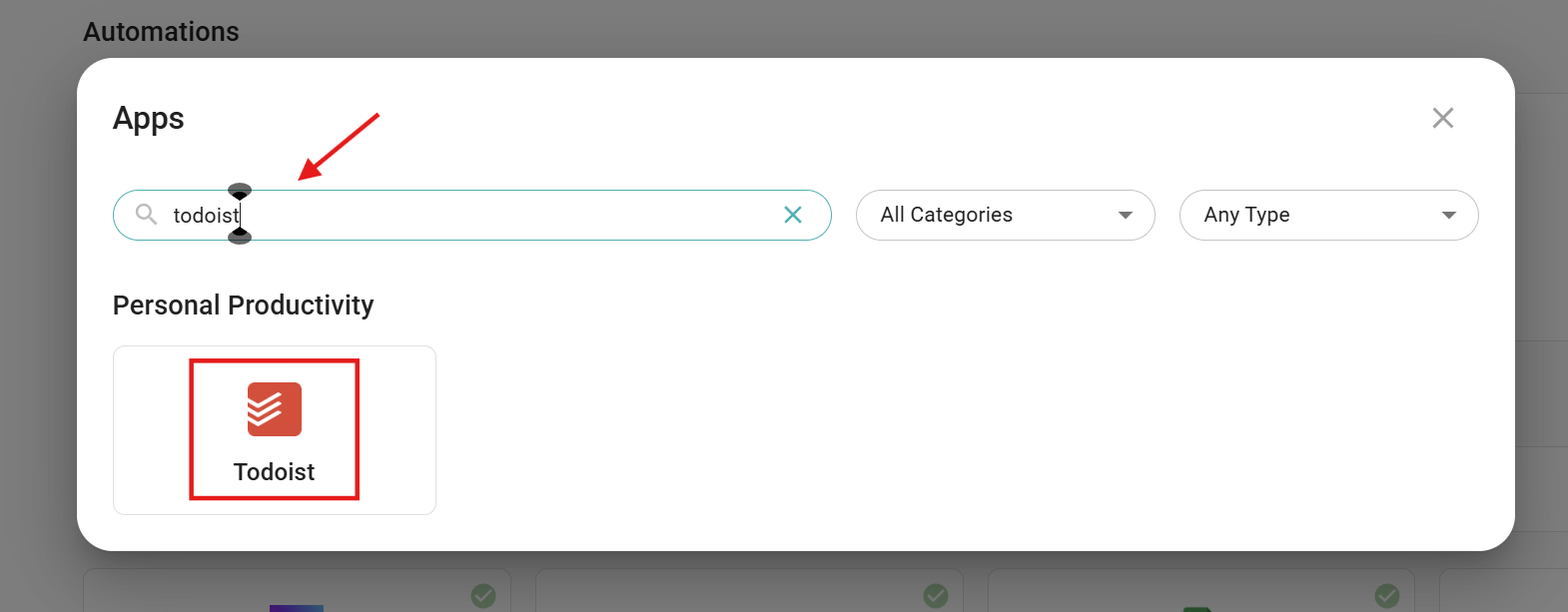Viewport: 1568px width, 612px height.
Task: Open the Any Type dropdown
Action: tap(1327, 215)
